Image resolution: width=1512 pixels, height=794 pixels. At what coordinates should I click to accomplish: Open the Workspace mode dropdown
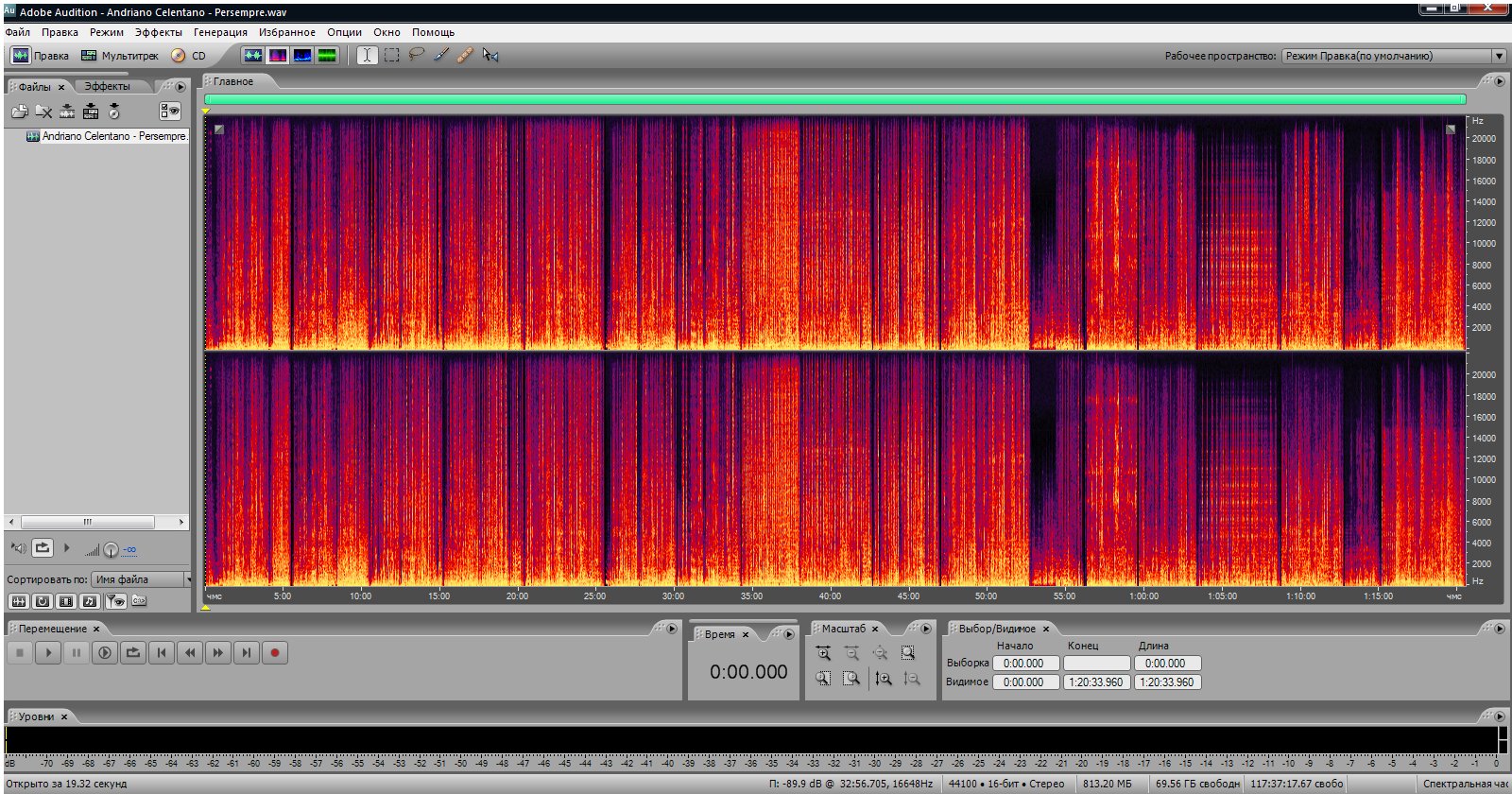pyautogui.click(x=1499, y=56)
